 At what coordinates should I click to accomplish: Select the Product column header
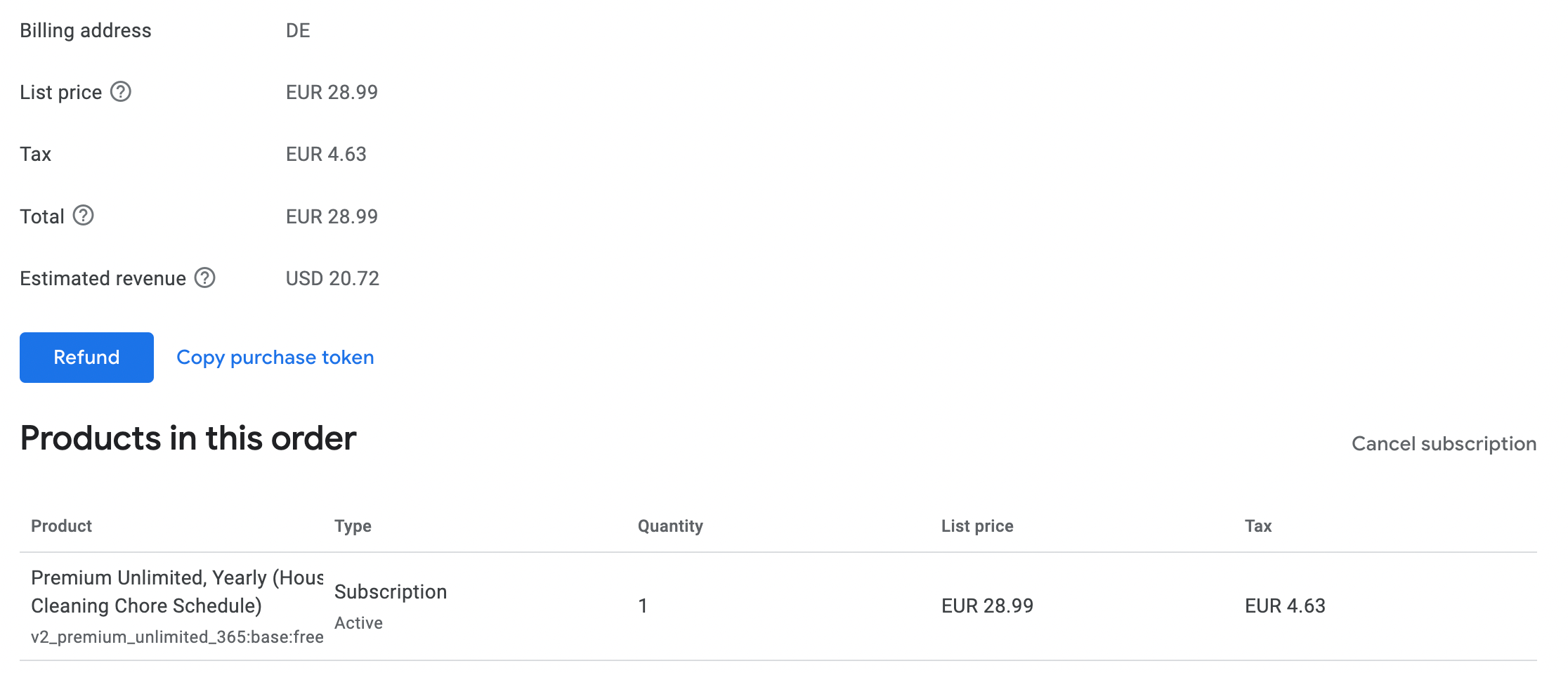pos(62,526)
